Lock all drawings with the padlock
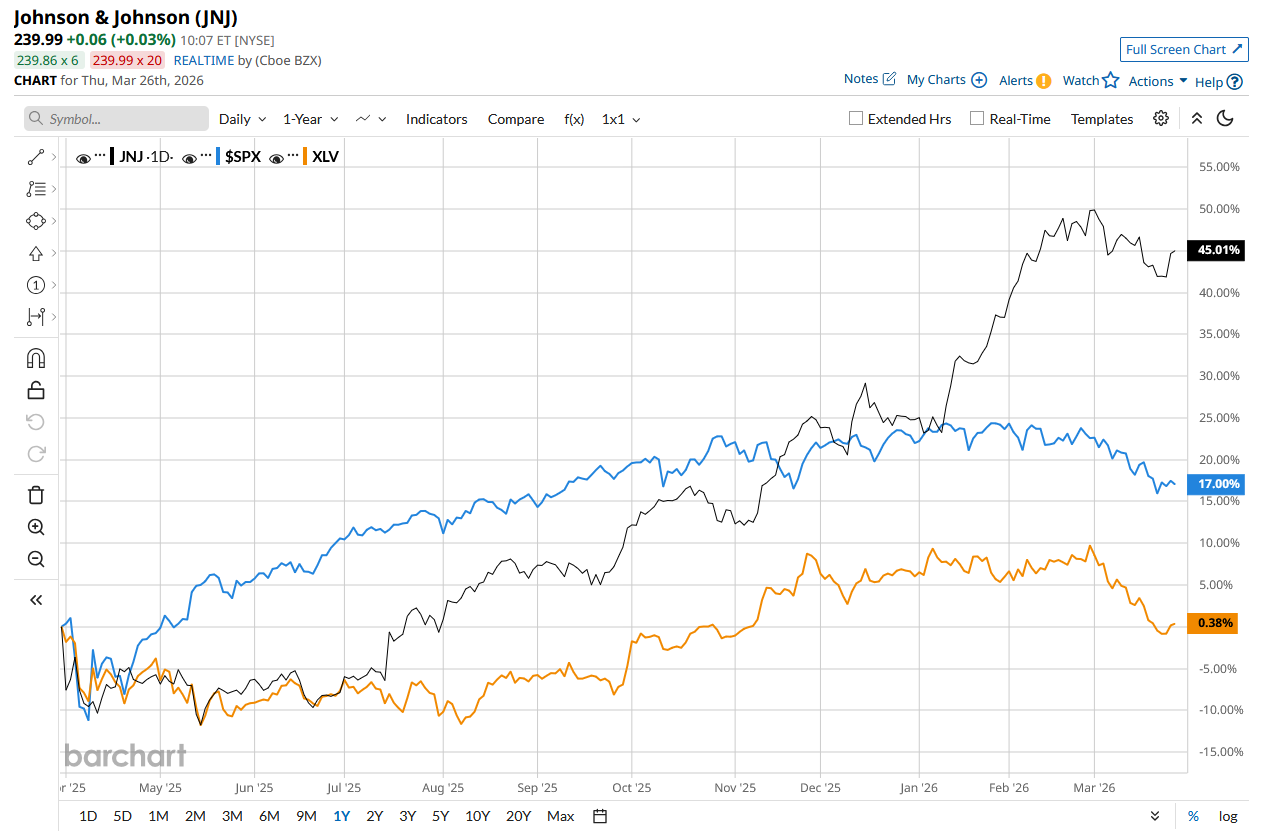This screenshot has height=832, width=1263. 36,390
